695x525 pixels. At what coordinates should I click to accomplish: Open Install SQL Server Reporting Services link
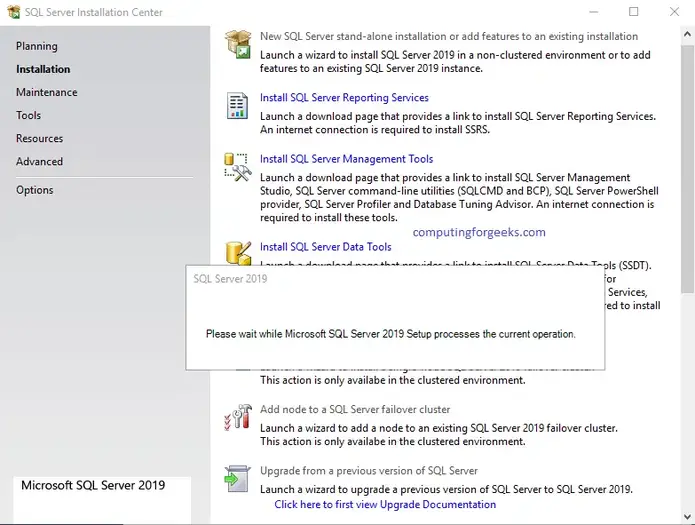344,98
